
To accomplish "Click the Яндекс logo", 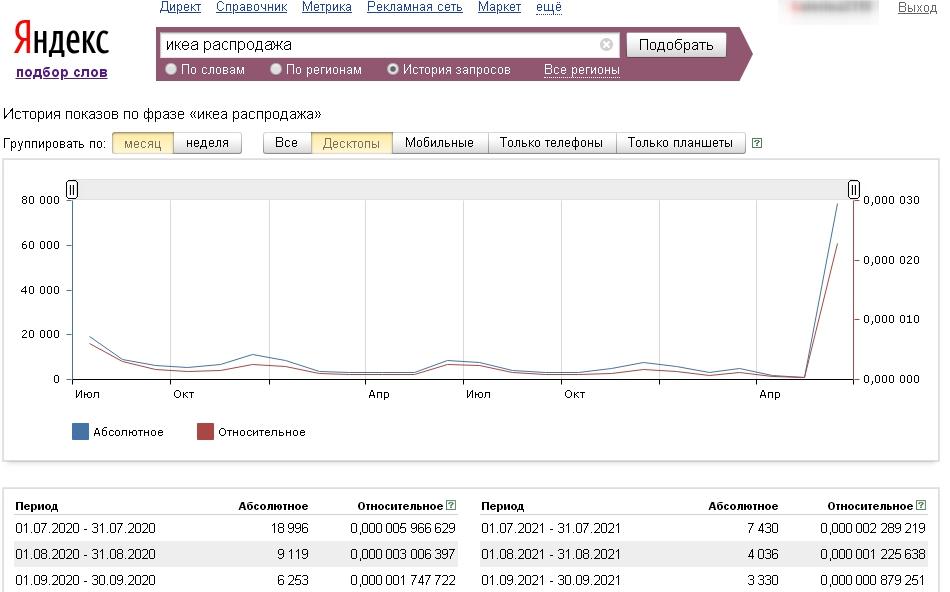I will [x=61, y=40].
